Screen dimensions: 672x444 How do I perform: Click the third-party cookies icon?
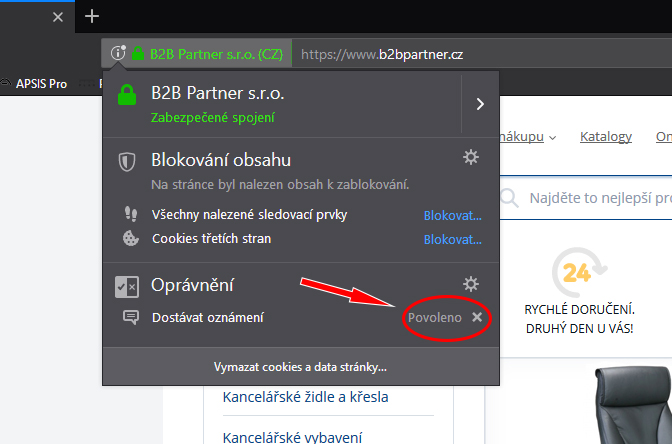click(x=131, y=238)
